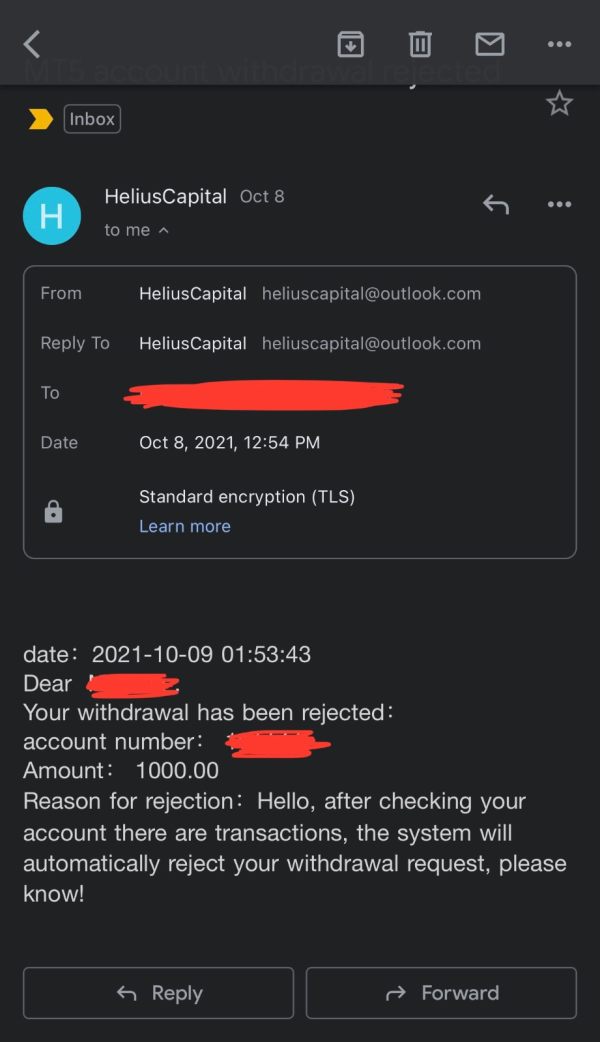Toggle the yellow importance marker
Image resolution: width=600 pixels, height=1042 pixels.
point(41,119)
